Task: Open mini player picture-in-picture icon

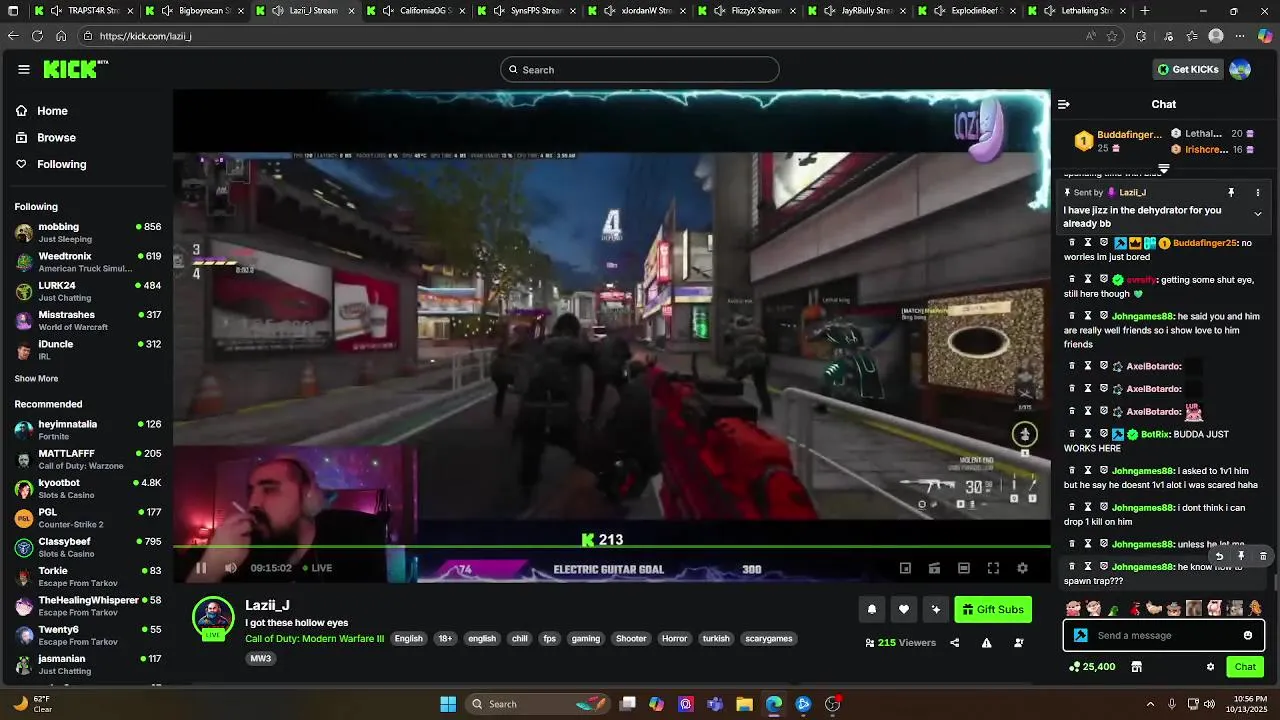Action: pyautogui.click(x=905, y=568)
